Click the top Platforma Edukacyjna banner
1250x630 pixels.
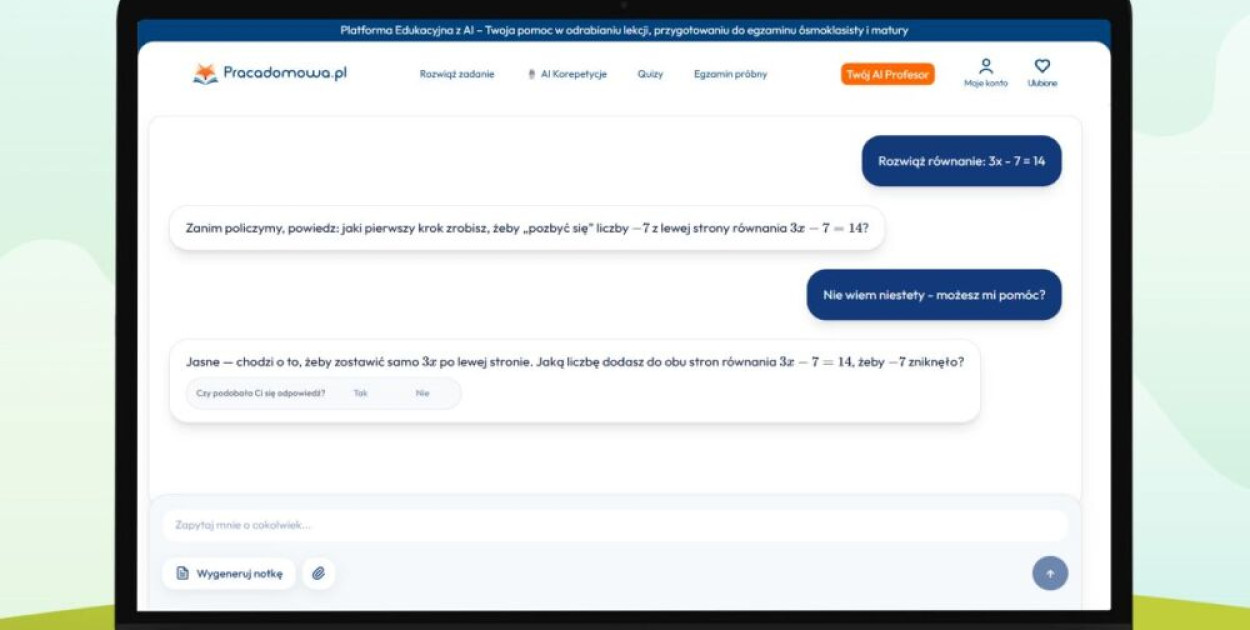coord(624,31)
